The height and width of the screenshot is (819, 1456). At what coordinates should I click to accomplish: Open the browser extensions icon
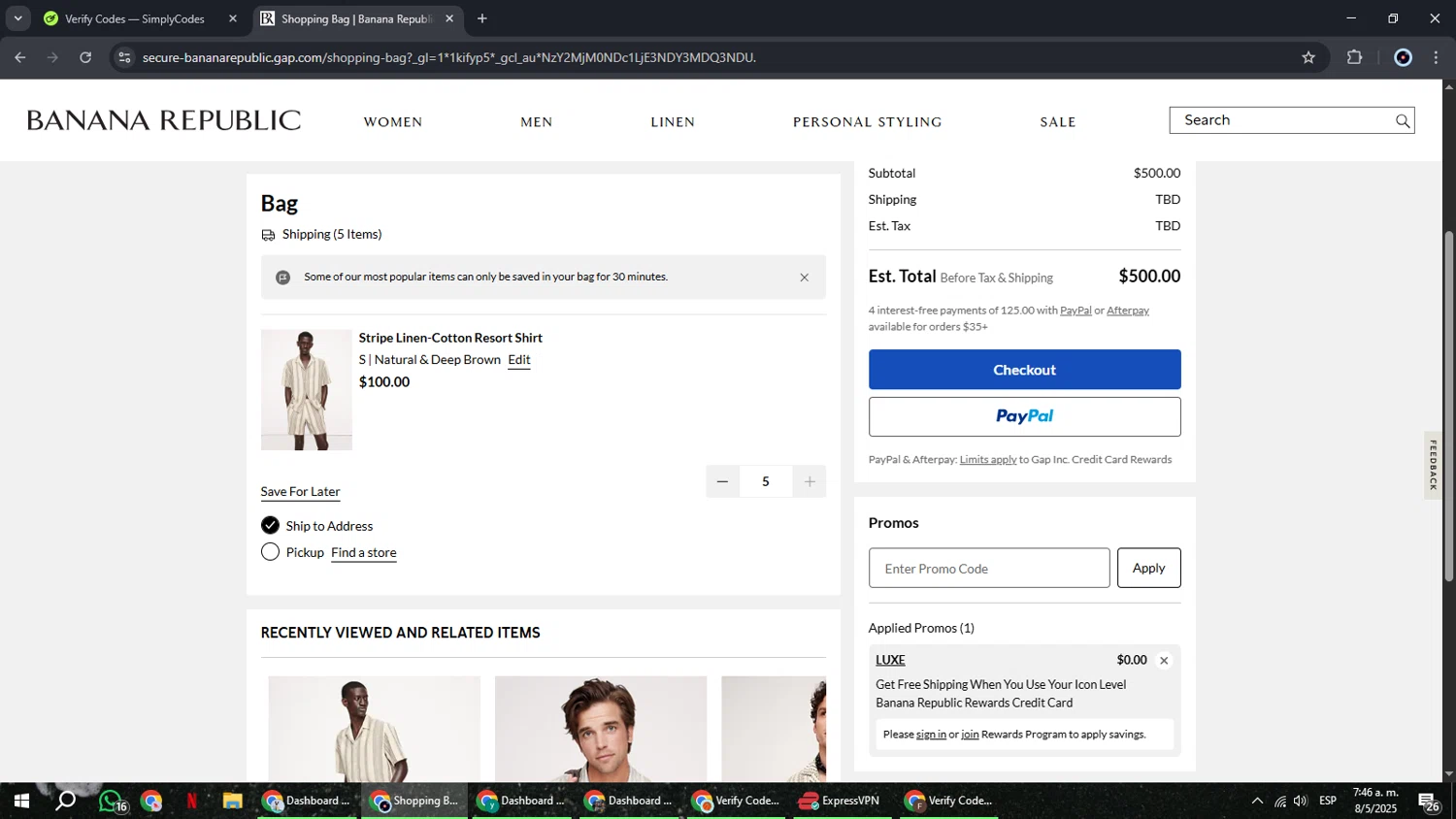coord(1355,57)
